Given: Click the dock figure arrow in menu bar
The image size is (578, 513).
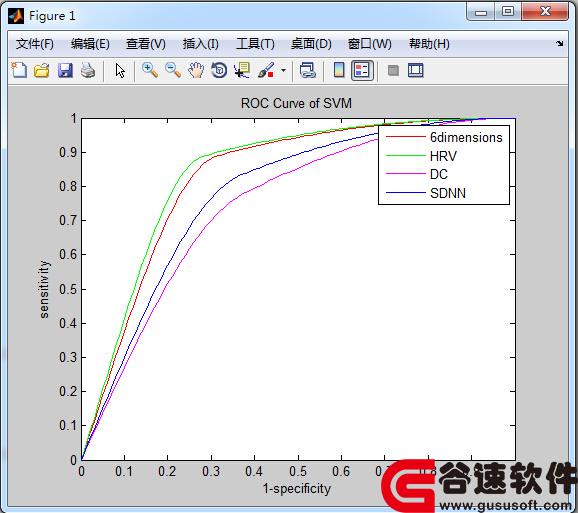Looking at the screenshot, I should [560, 43].
